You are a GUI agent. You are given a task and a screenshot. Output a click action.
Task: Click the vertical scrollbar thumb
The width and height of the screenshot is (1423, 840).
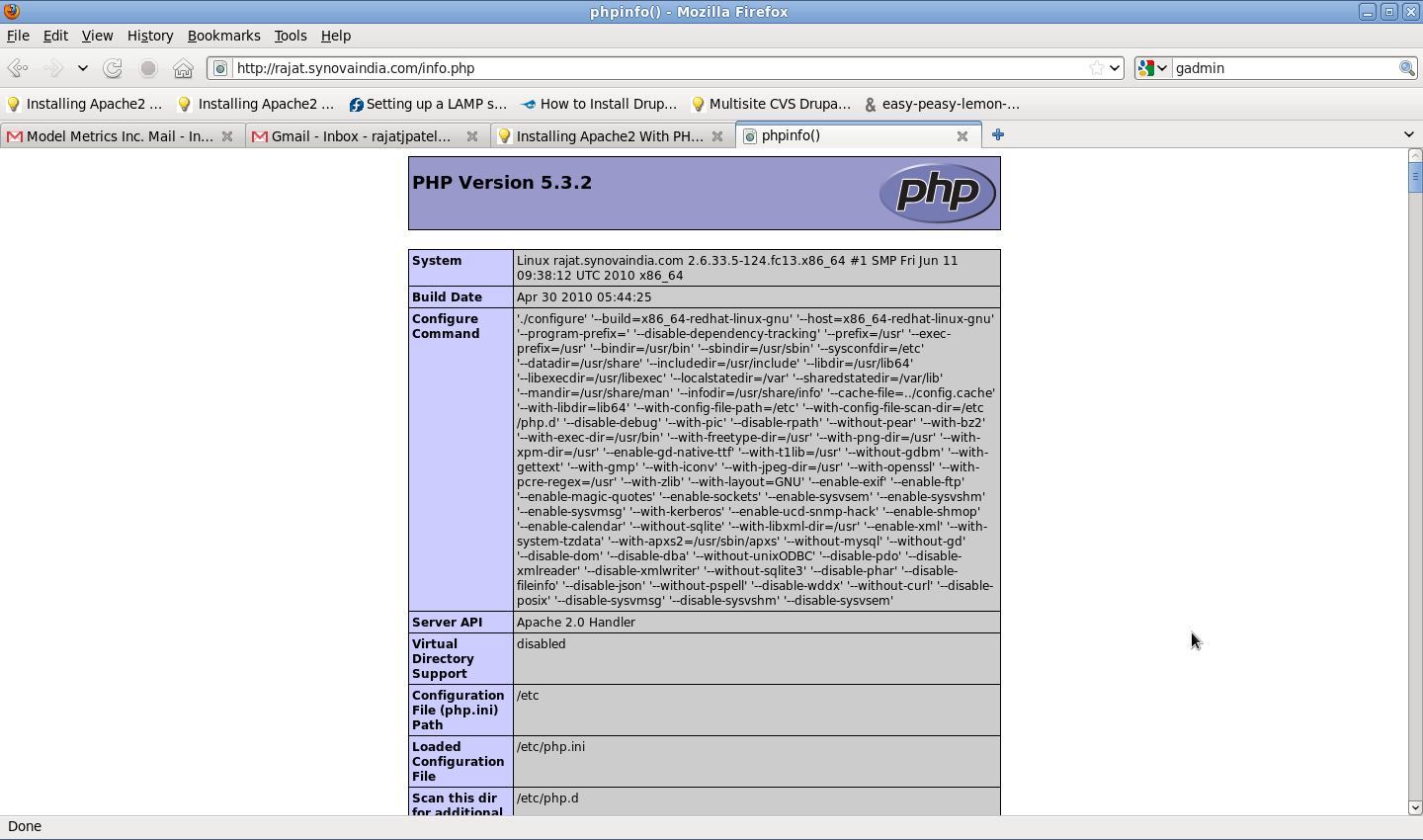(1415, 177)
